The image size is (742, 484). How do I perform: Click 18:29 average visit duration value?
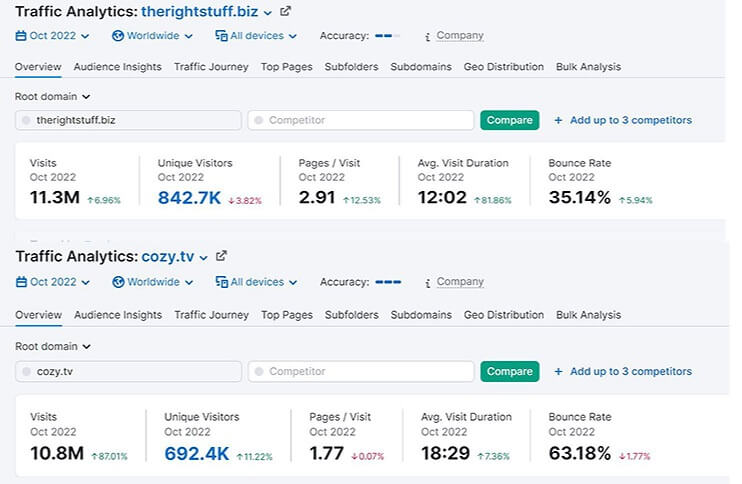[x=445, y=453]
